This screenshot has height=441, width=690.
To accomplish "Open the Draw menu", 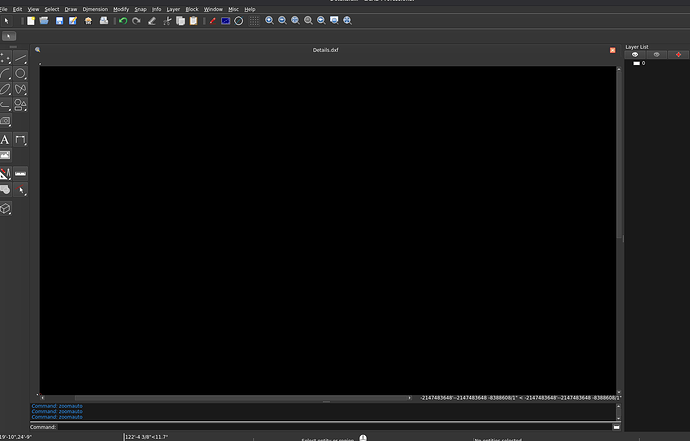I will 71,9.
